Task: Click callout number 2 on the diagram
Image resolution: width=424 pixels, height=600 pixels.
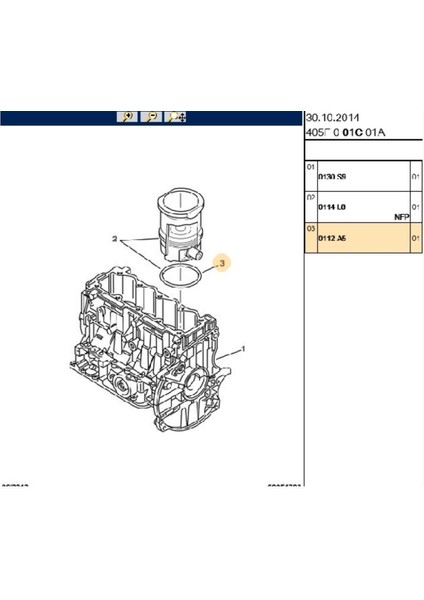Action: [x=114, y=239]
